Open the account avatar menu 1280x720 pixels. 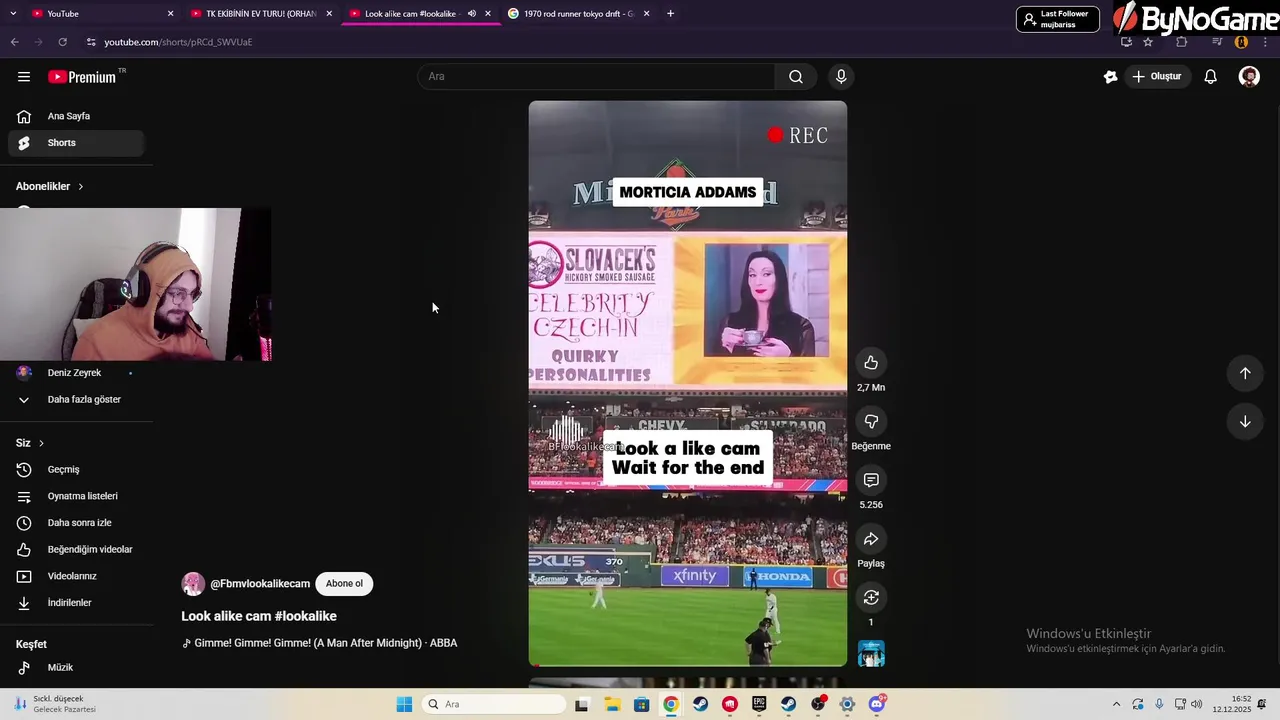(x=1249, y=77)
